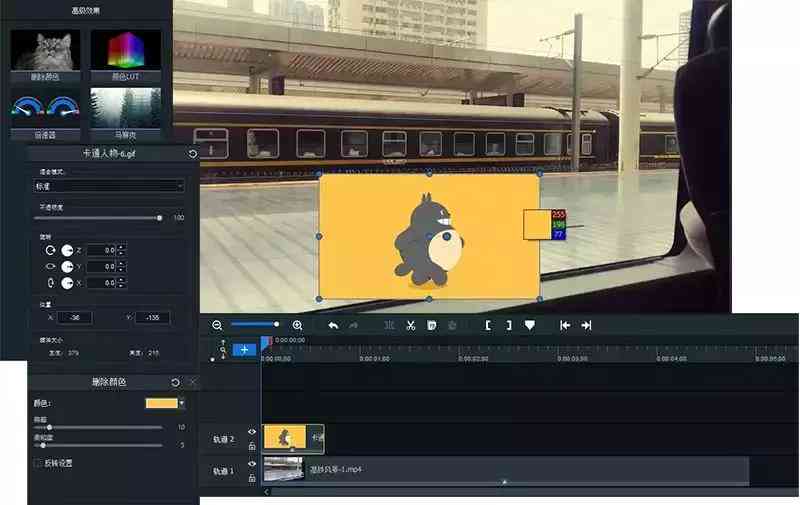Screen dimensions: 800x505
Task: Redo the undone edit
Action: click(x=354, y=325)
